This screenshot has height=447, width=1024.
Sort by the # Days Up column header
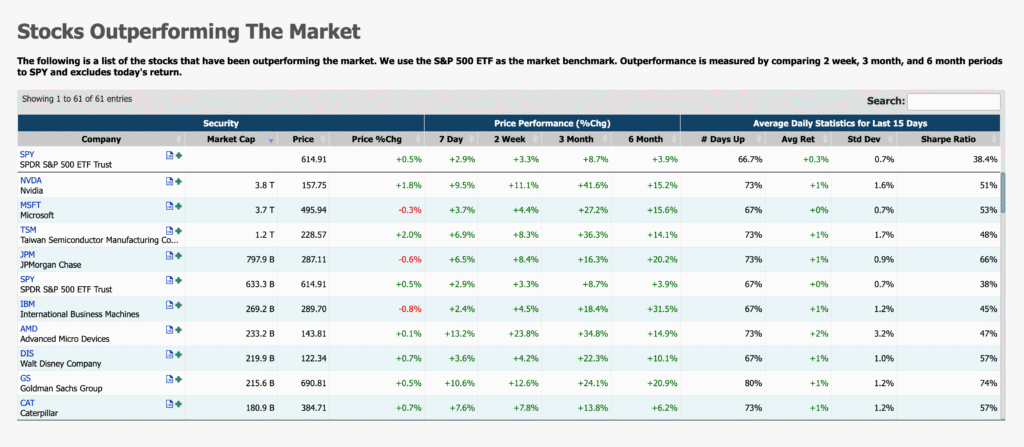coord(723,139)
